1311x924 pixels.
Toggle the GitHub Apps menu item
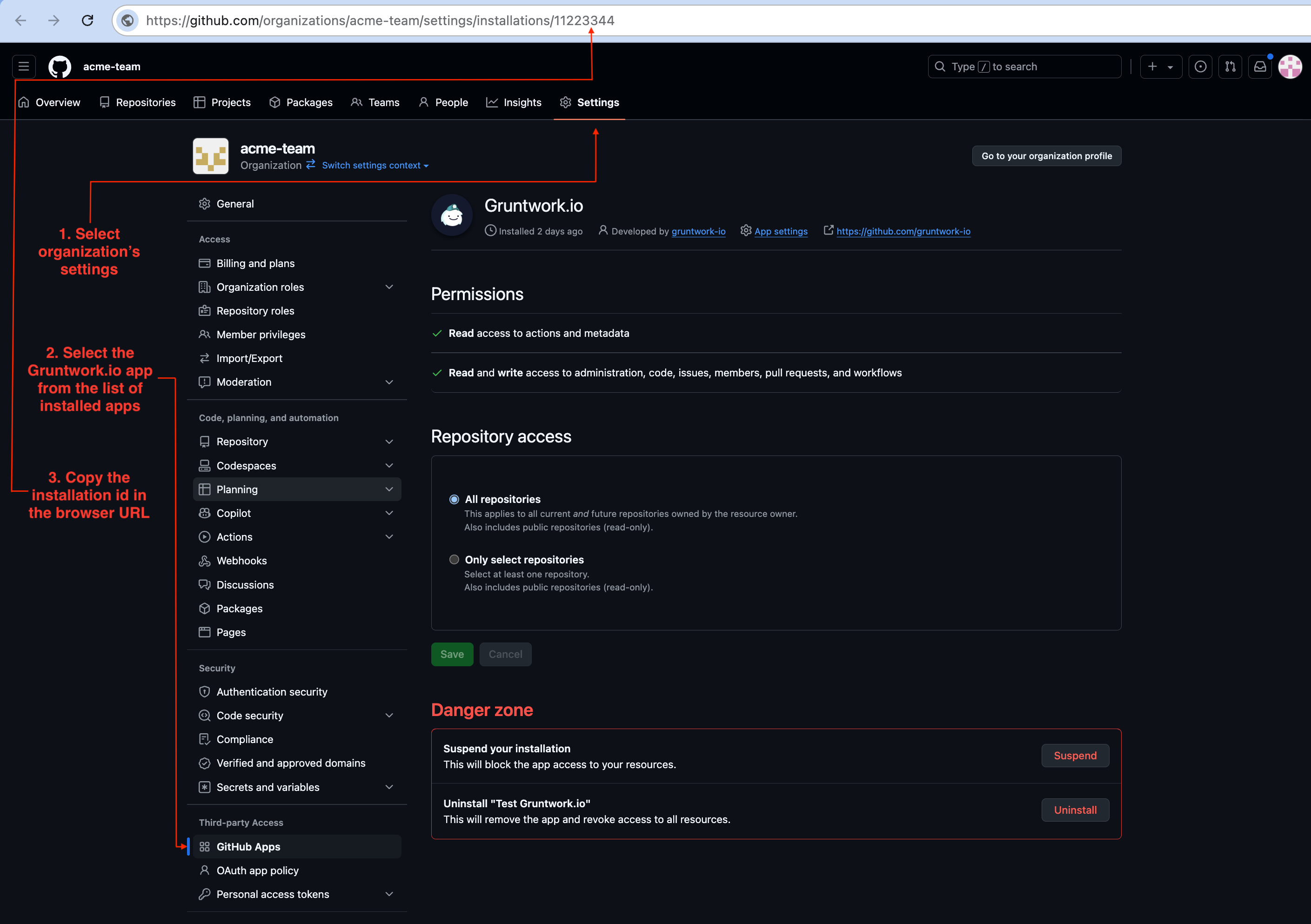pyautogui.click(x=248, y=846)
